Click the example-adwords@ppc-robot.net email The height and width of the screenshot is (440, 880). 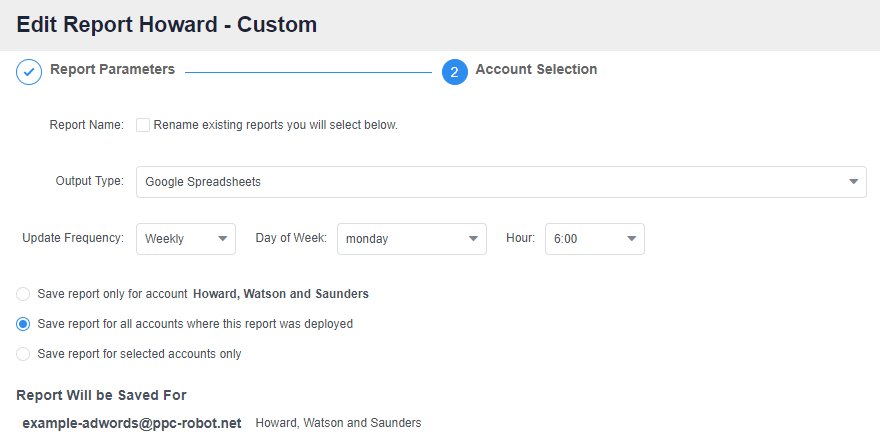tap(132, 423)
